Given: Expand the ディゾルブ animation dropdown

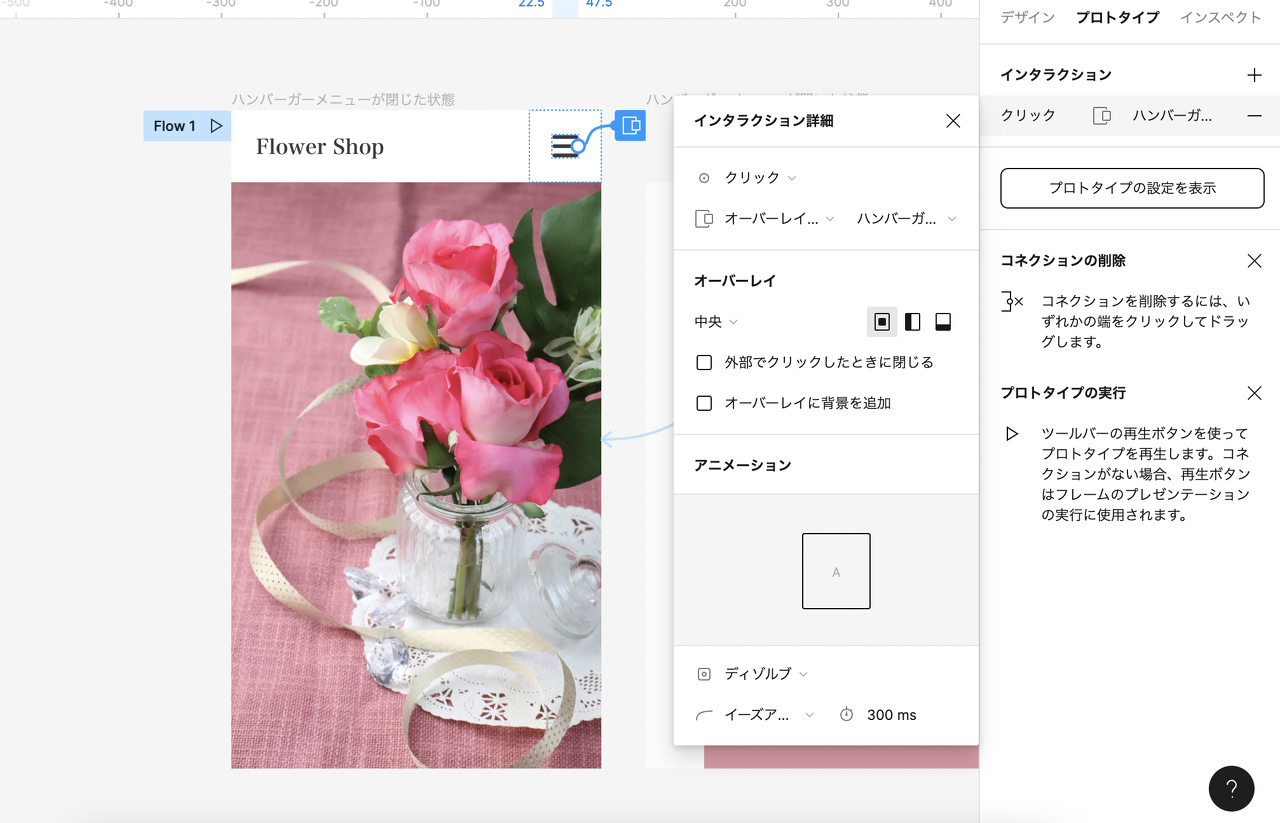Looking at the screenshot, I should click(765, 674).
